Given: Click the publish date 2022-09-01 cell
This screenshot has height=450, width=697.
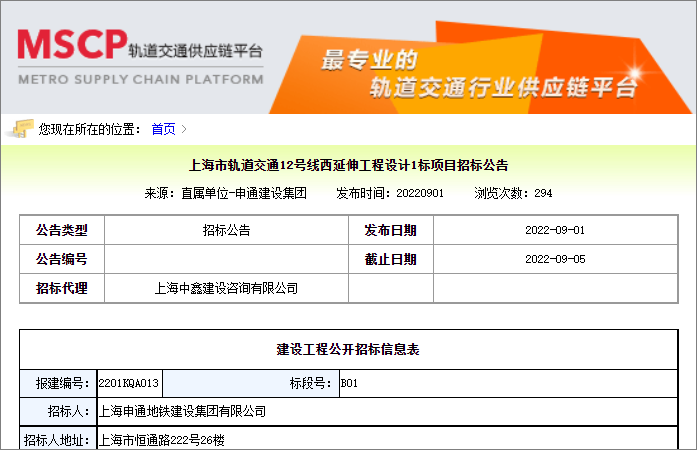Looking at the screenshot, I should click(554, 230).
